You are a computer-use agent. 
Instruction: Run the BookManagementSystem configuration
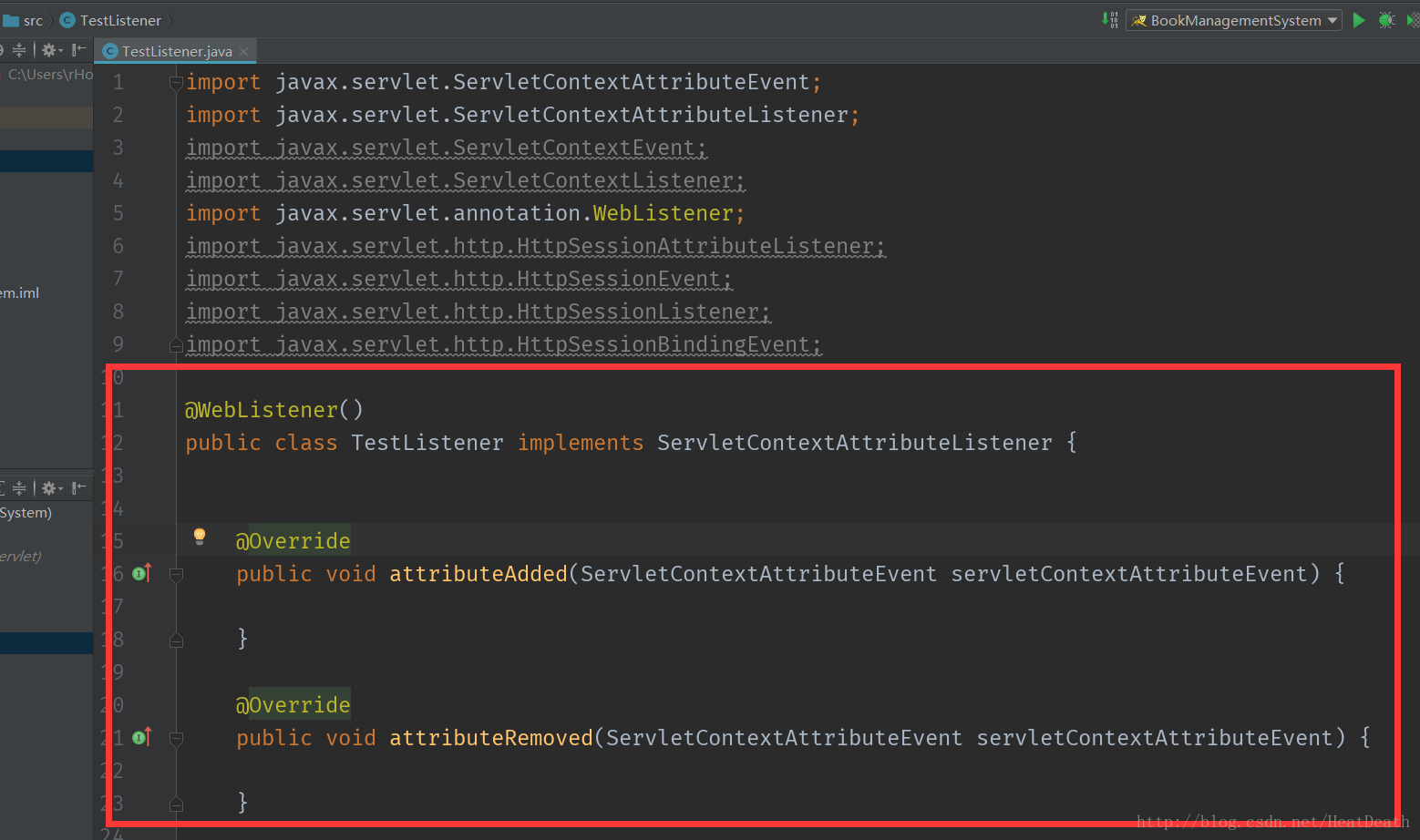click(1359, 20)
